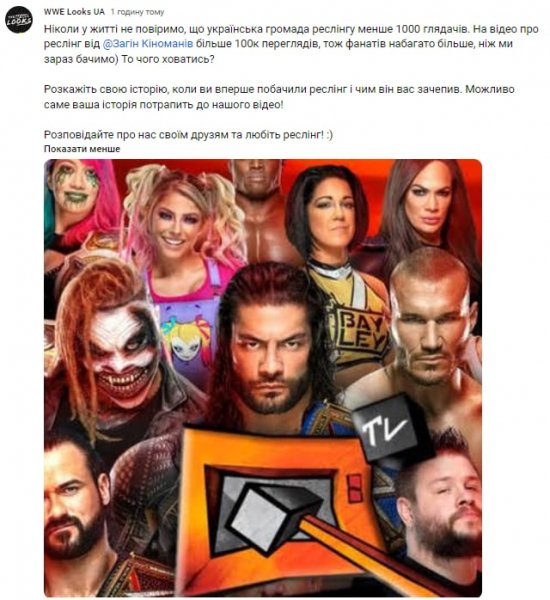The image size is (550, 600).
Task: Click the line 'Розповідайте про нас своїм друзям'
Action: [188, 135]
